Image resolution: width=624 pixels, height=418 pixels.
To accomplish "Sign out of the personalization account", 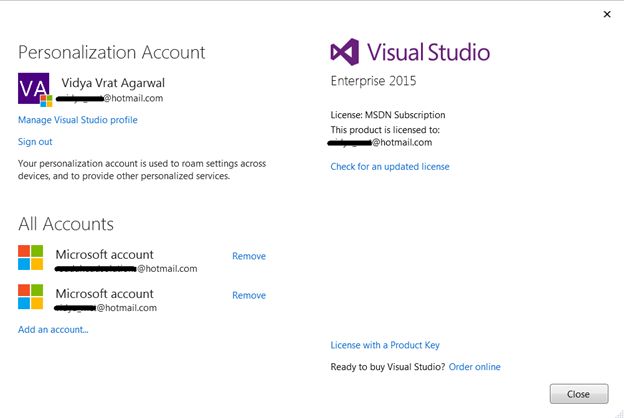I will [35, 142].
